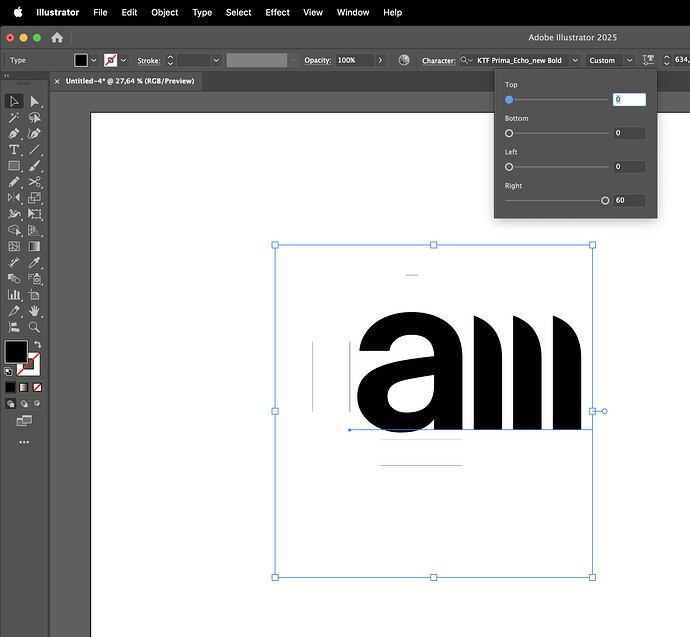Activate the Hand tool
Screen dimensions: 690x637
(35, 310)
